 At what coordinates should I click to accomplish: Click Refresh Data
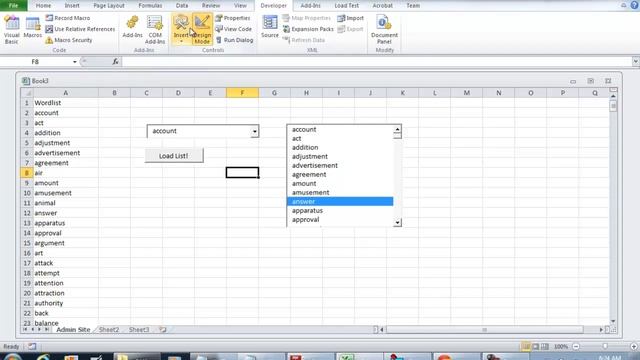coord(304,40)
